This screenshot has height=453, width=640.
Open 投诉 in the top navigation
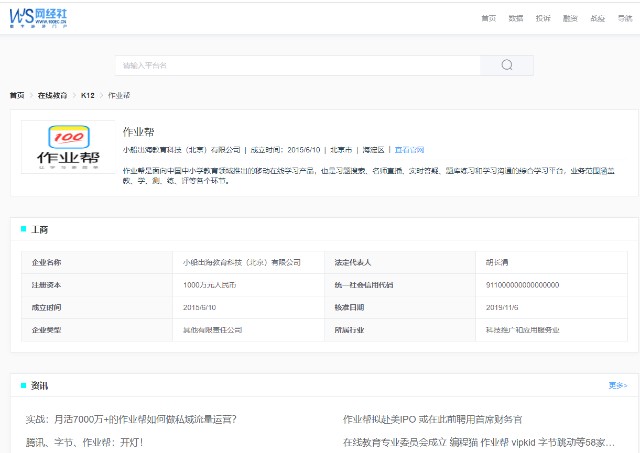[x=543, y=18]
